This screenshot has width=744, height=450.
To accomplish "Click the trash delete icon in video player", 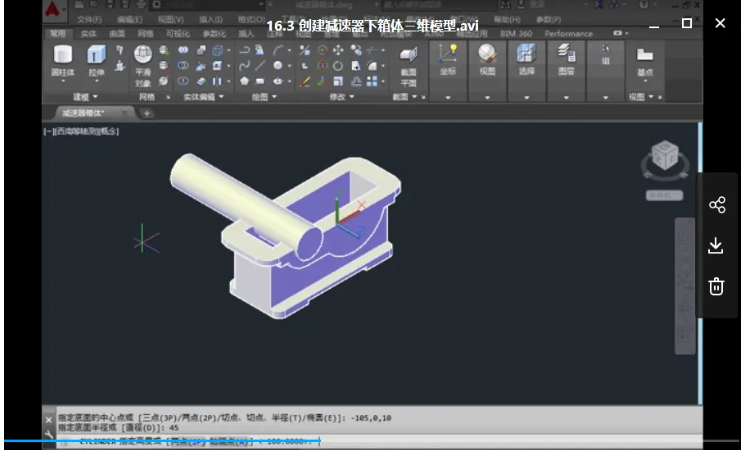I will coord(716,286).
